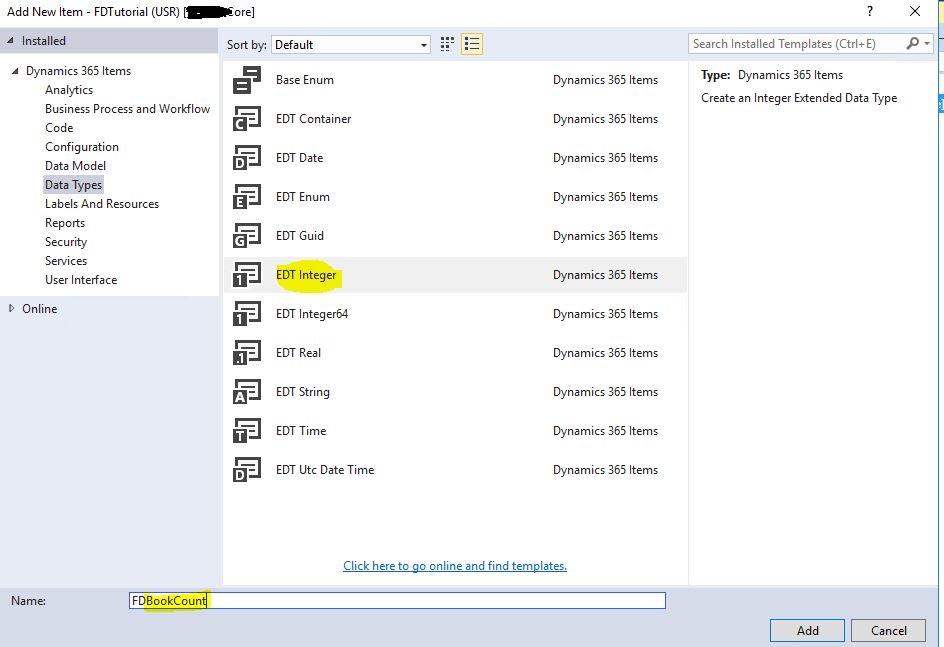Select the EDT Container row text
The image size is (944, 647).
[314, 119]
